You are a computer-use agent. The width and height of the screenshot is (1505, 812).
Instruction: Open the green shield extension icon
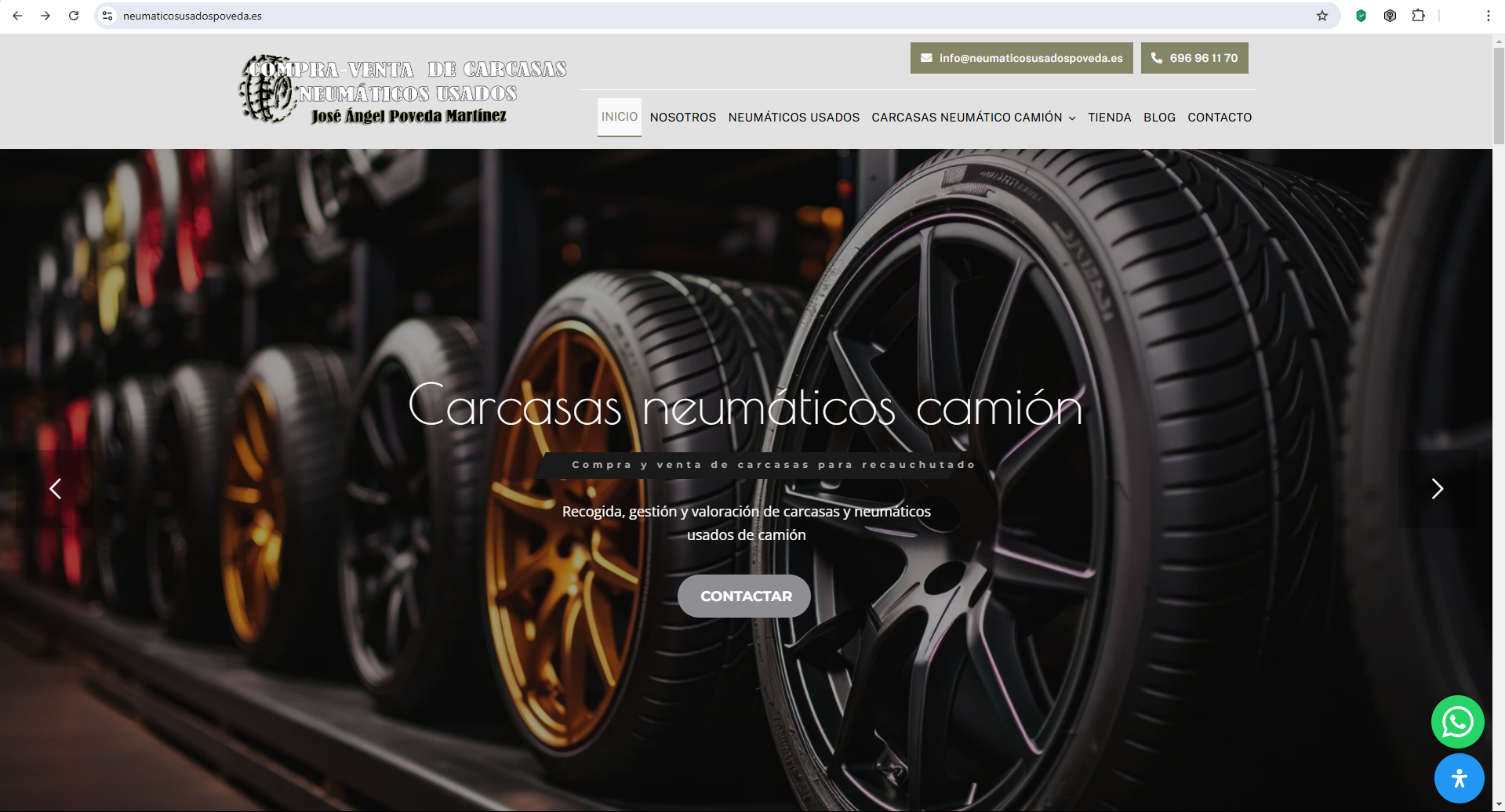point(1361,16)
